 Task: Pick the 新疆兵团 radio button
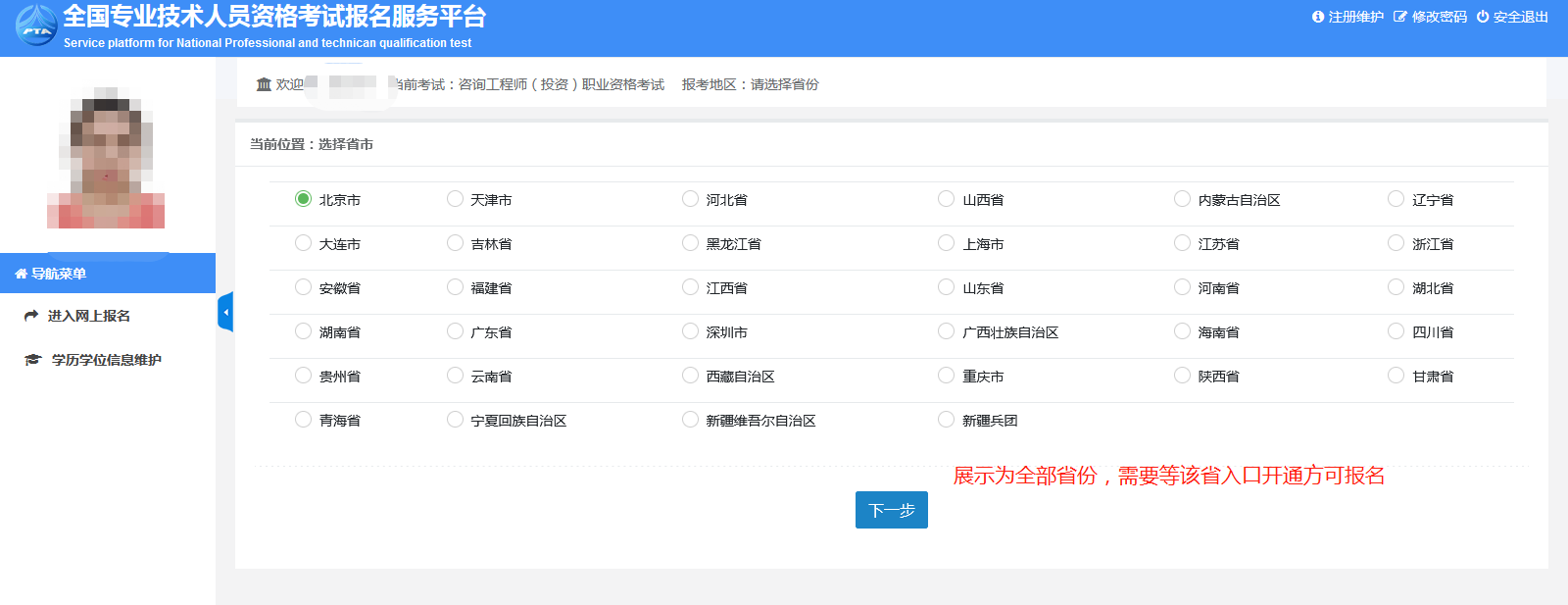[946, 420]
